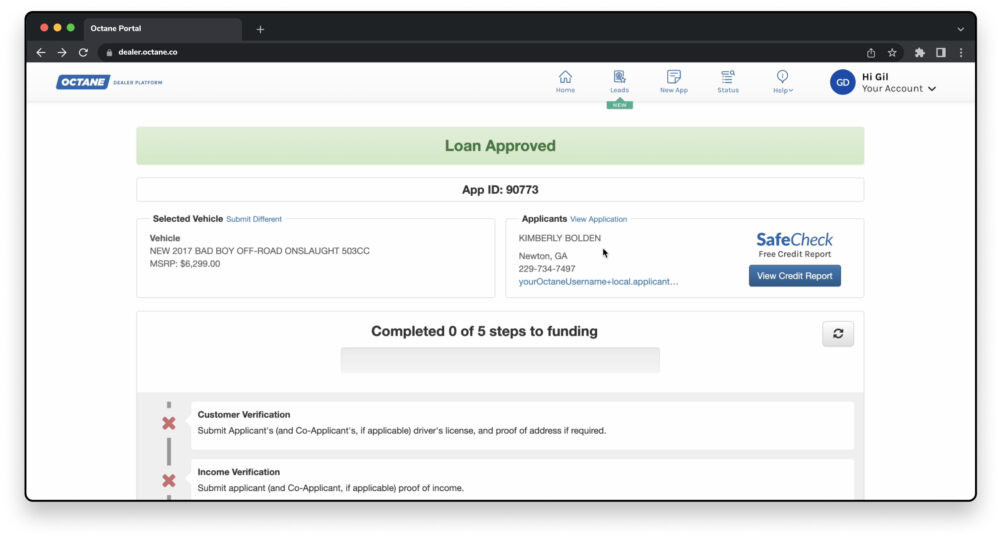
Task: Switch to the Octane Portal tab
Action: coord(160,29)
